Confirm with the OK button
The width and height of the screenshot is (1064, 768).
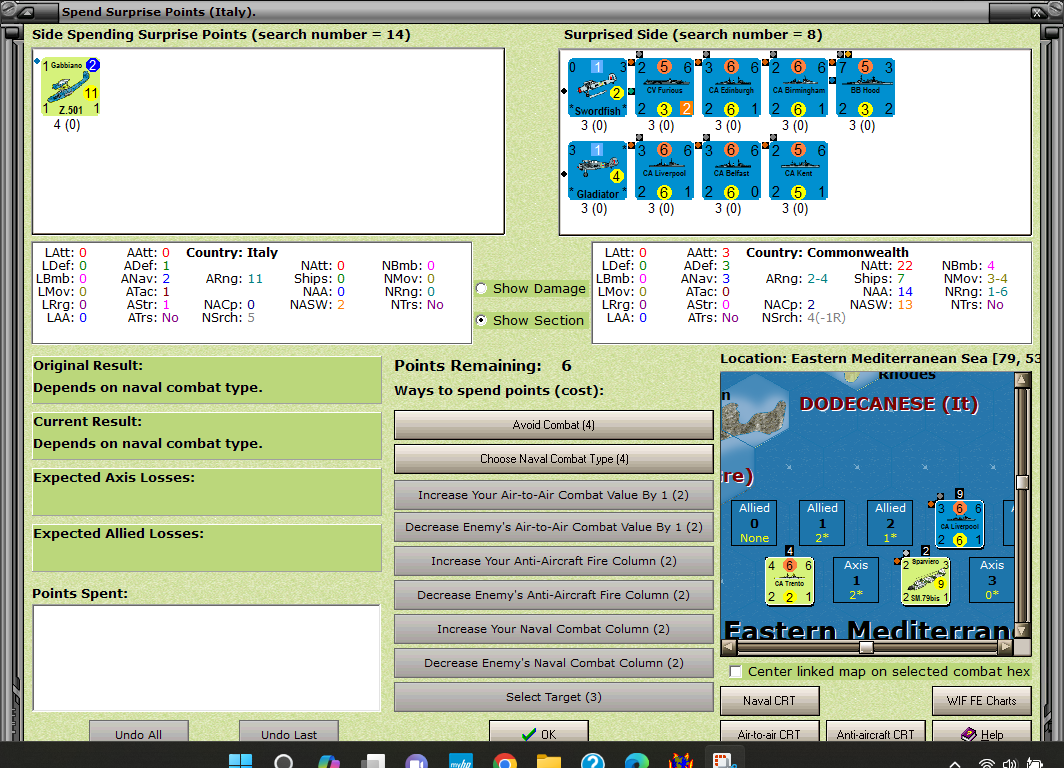click(x=539, y=732)
